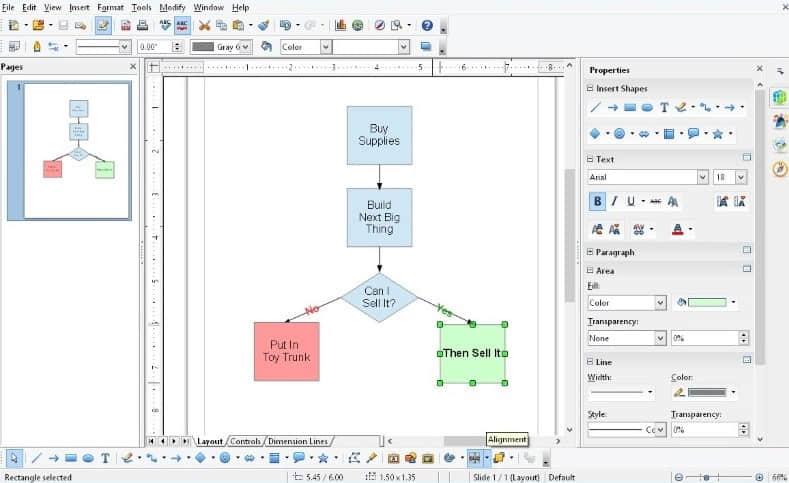
Task: Select the page 1 thumbnail in Pages
Action: pyautogui.click(x=77, y=150)
